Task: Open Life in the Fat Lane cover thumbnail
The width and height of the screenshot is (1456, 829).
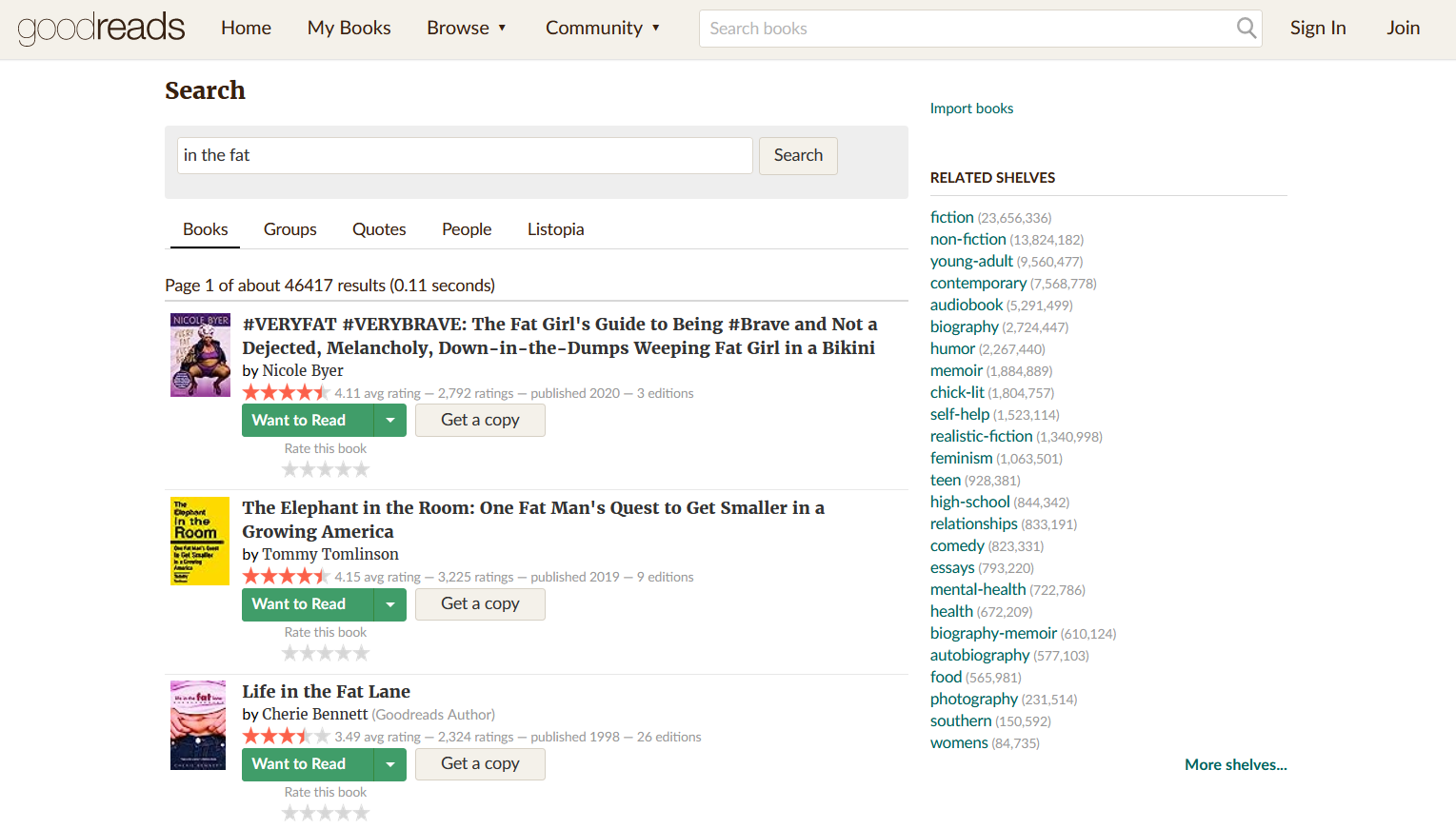Action: coord(198,725)
